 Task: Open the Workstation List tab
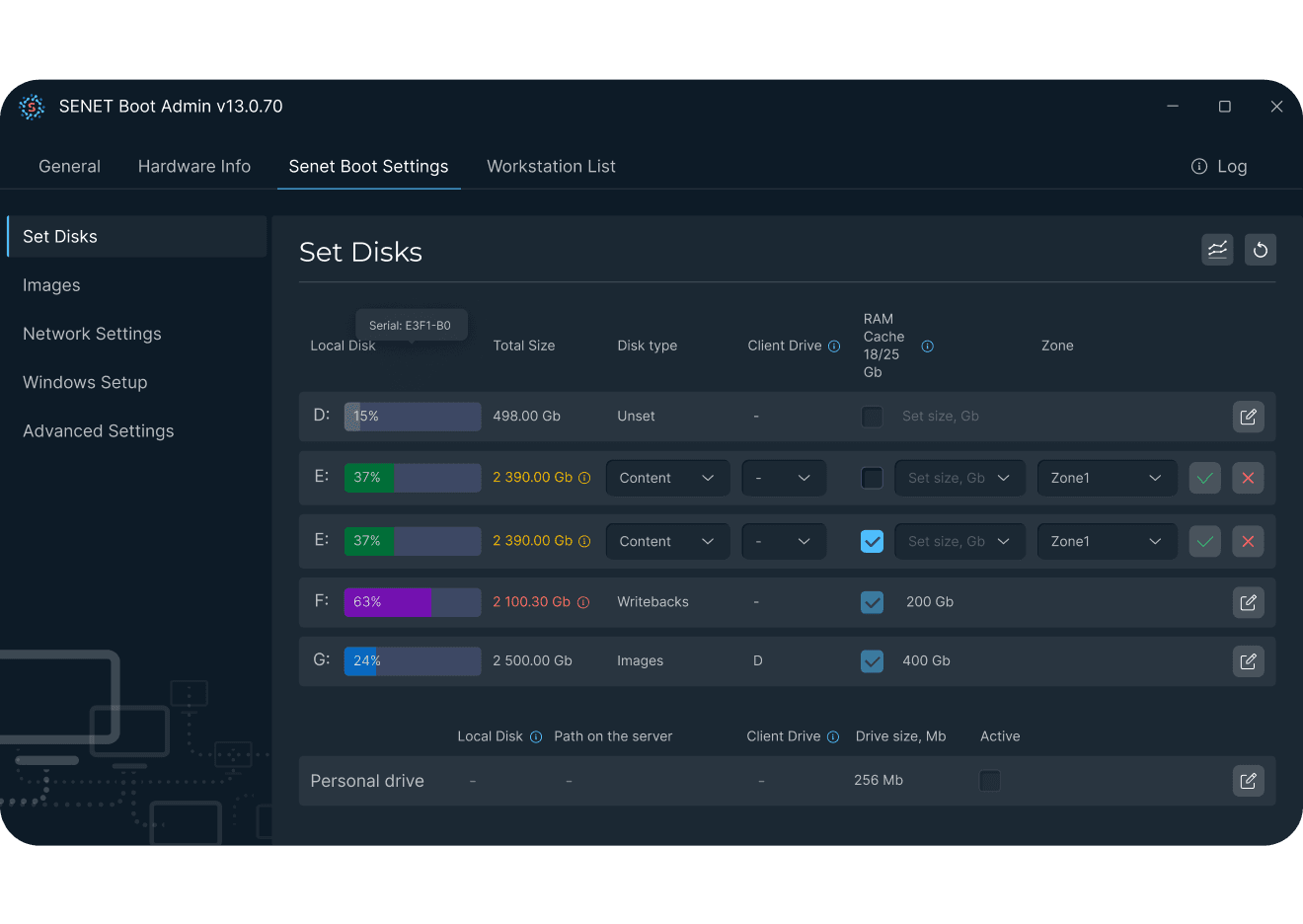(x=551, y=167)
